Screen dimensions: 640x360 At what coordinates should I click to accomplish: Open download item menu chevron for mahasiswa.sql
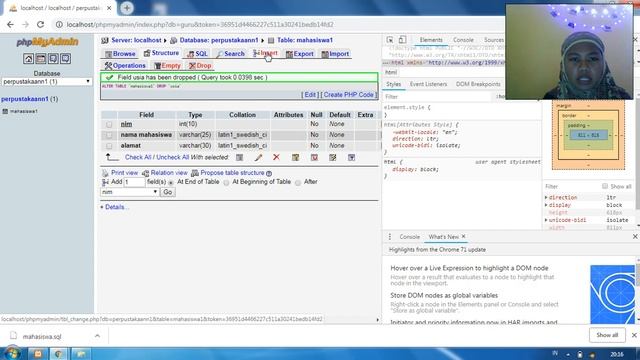(97, 336)
